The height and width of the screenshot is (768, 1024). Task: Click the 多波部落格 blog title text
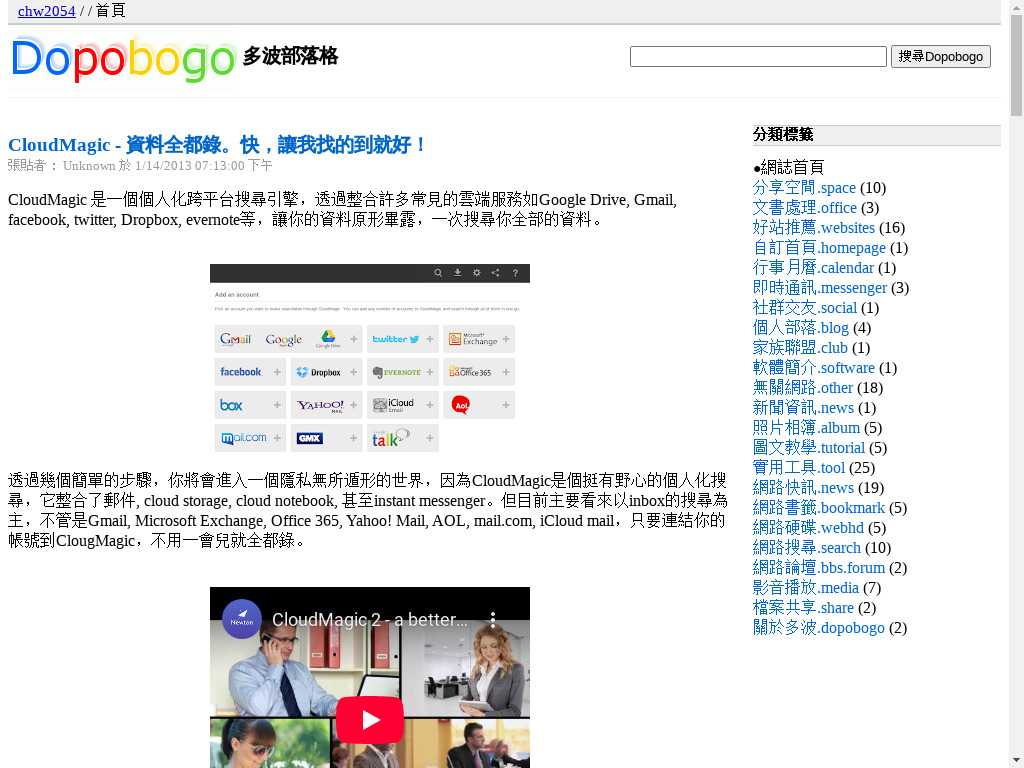point(290,56)
